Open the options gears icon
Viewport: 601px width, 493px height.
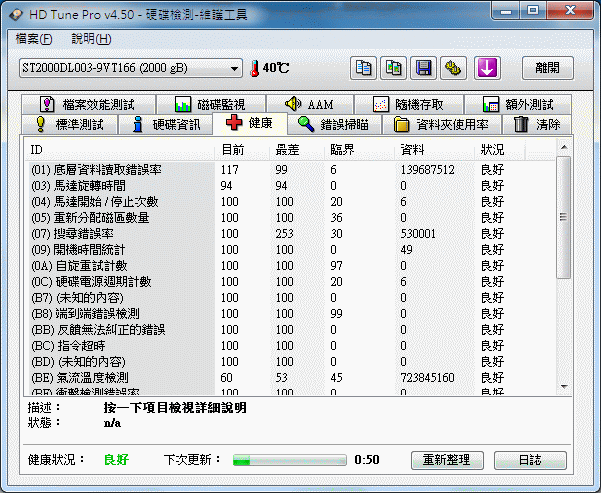point(453,68)
